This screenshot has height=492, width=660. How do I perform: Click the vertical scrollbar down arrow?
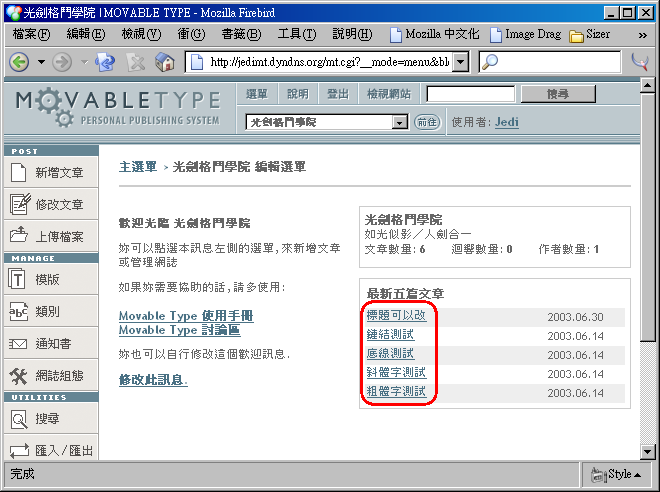pyautogui.click(x=647, y=452)
